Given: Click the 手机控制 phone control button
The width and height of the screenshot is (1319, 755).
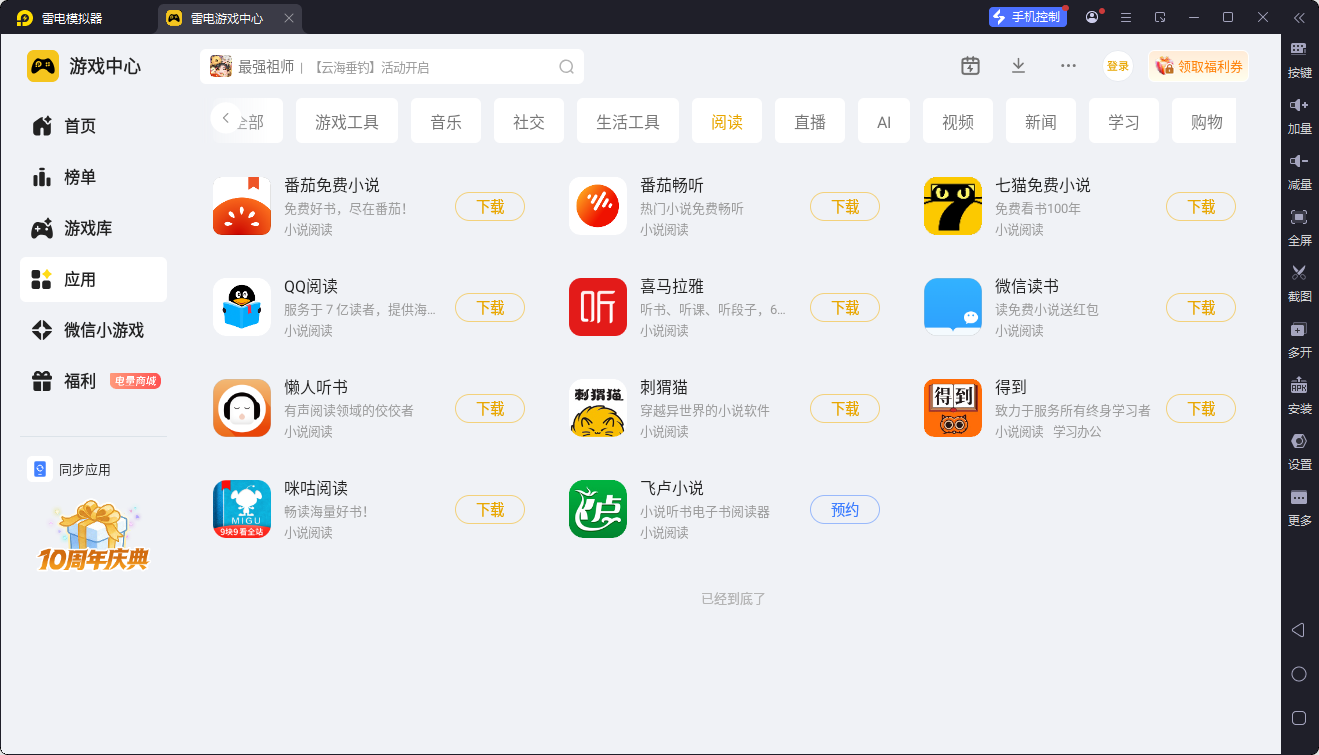Looking at the screenshot, I should tap(1028, 17).
